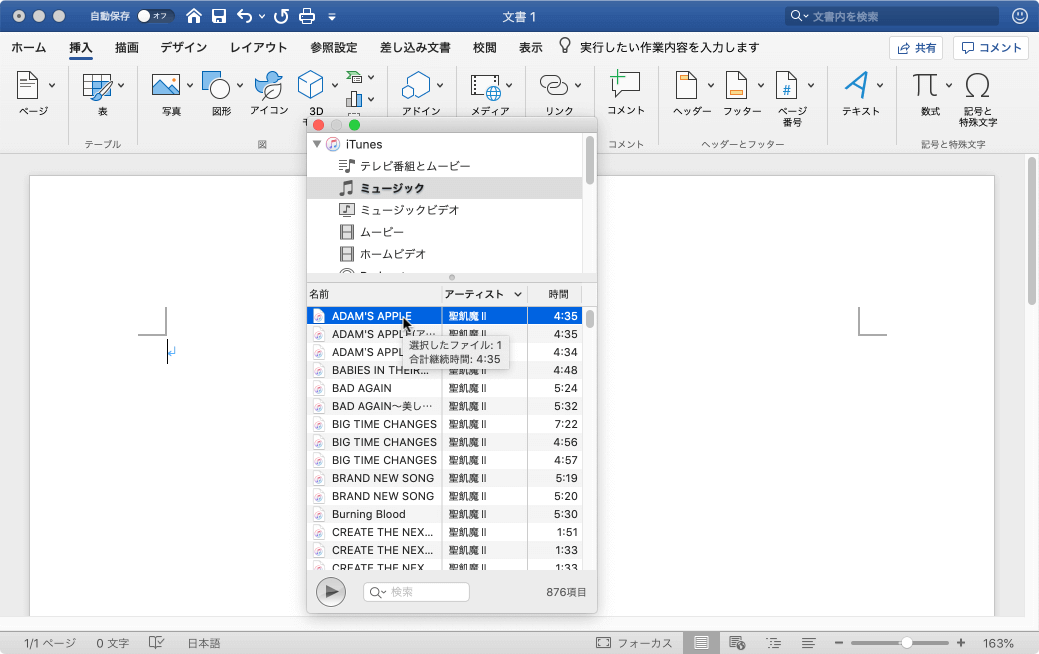Click 163% zoom level
Image resolution: width=1039 pixels, height=654 pixels.
(x=998, y=643)
